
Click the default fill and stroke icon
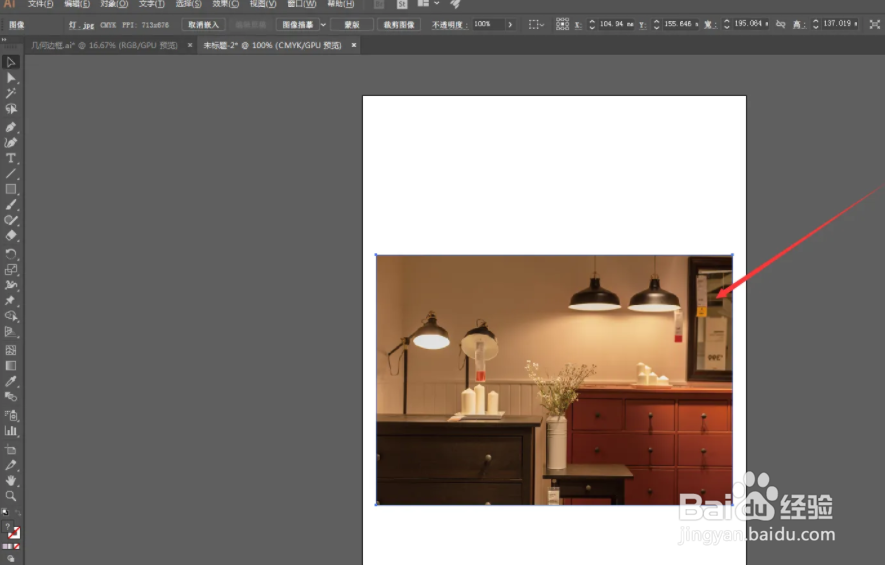(x=5, y=513)
